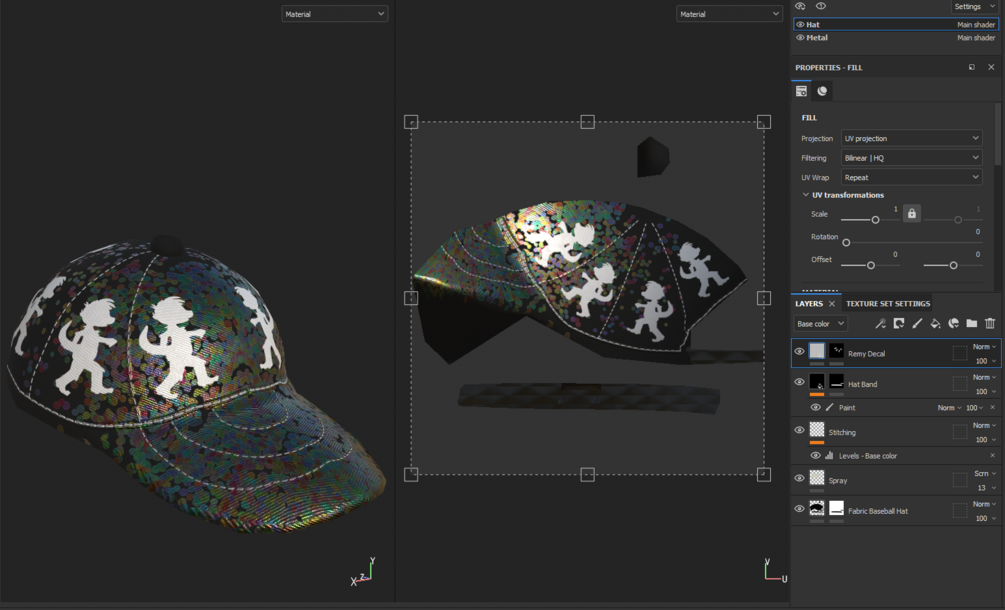Open the material sphere properties tab icon
This screenshot has height=610, width=1005.
(x=822, y=91)
